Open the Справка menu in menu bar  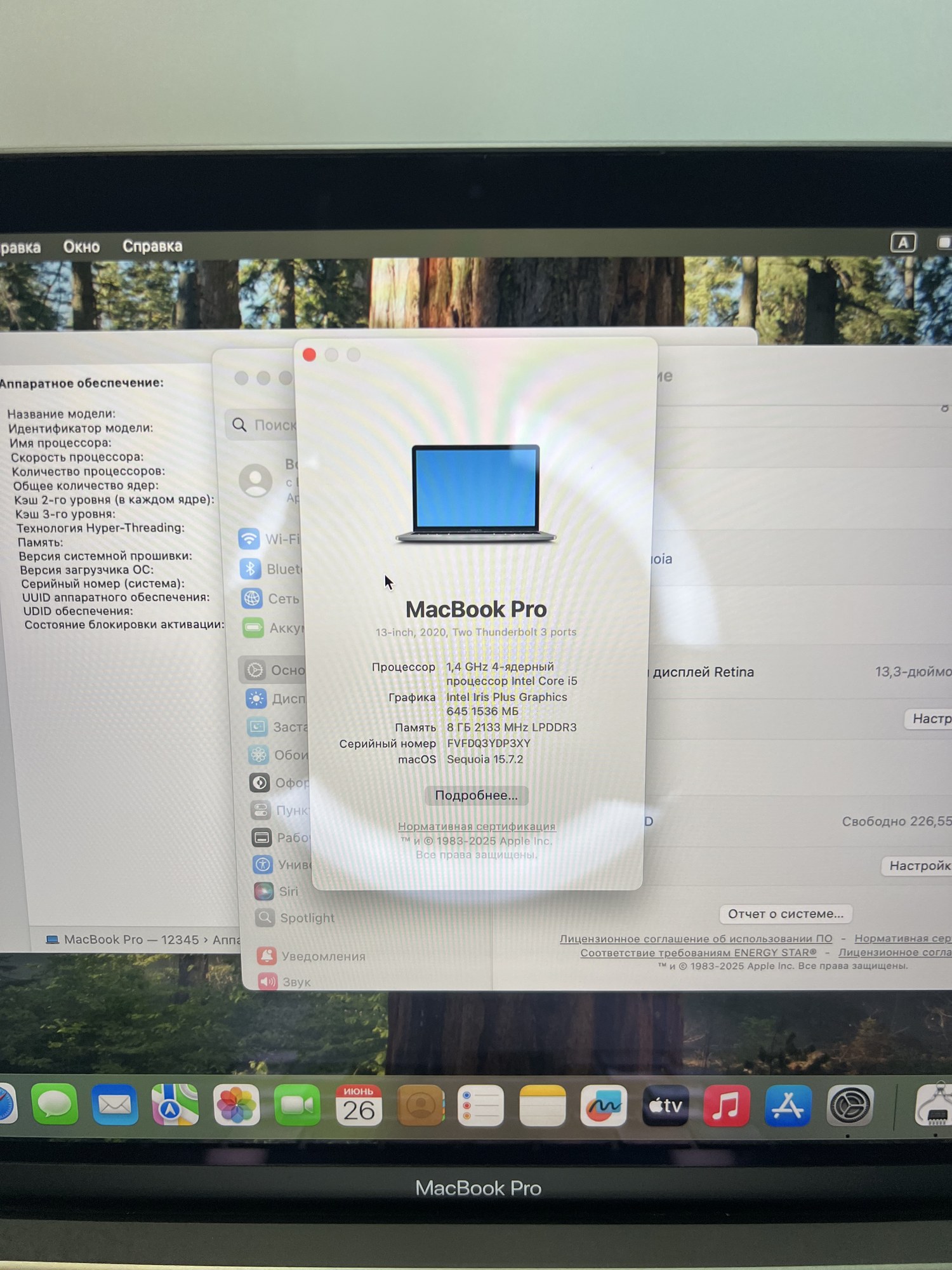pos(152,246)
